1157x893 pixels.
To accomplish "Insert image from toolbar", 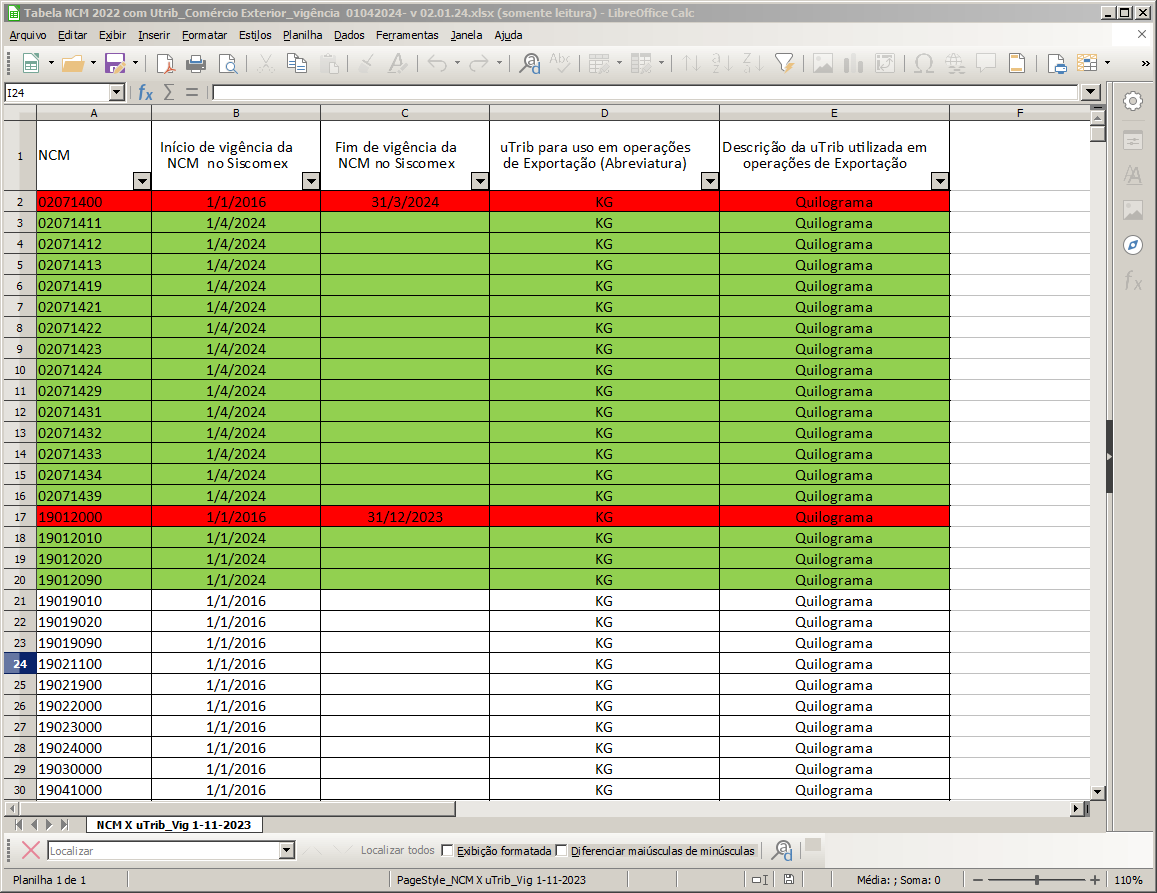I will point(823,63).
